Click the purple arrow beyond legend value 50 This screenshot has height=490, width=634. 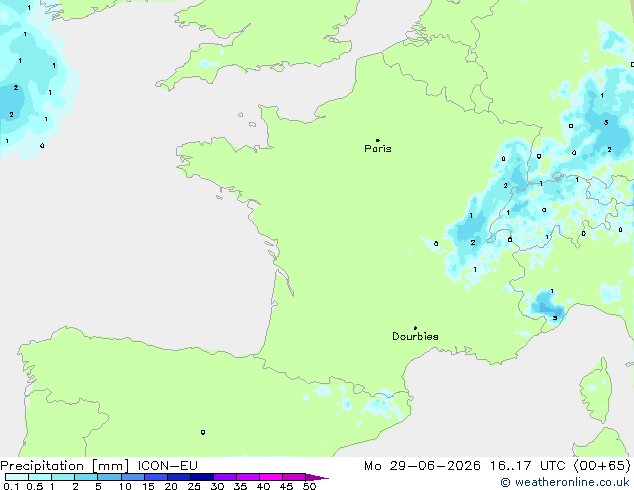coord(317,477)
